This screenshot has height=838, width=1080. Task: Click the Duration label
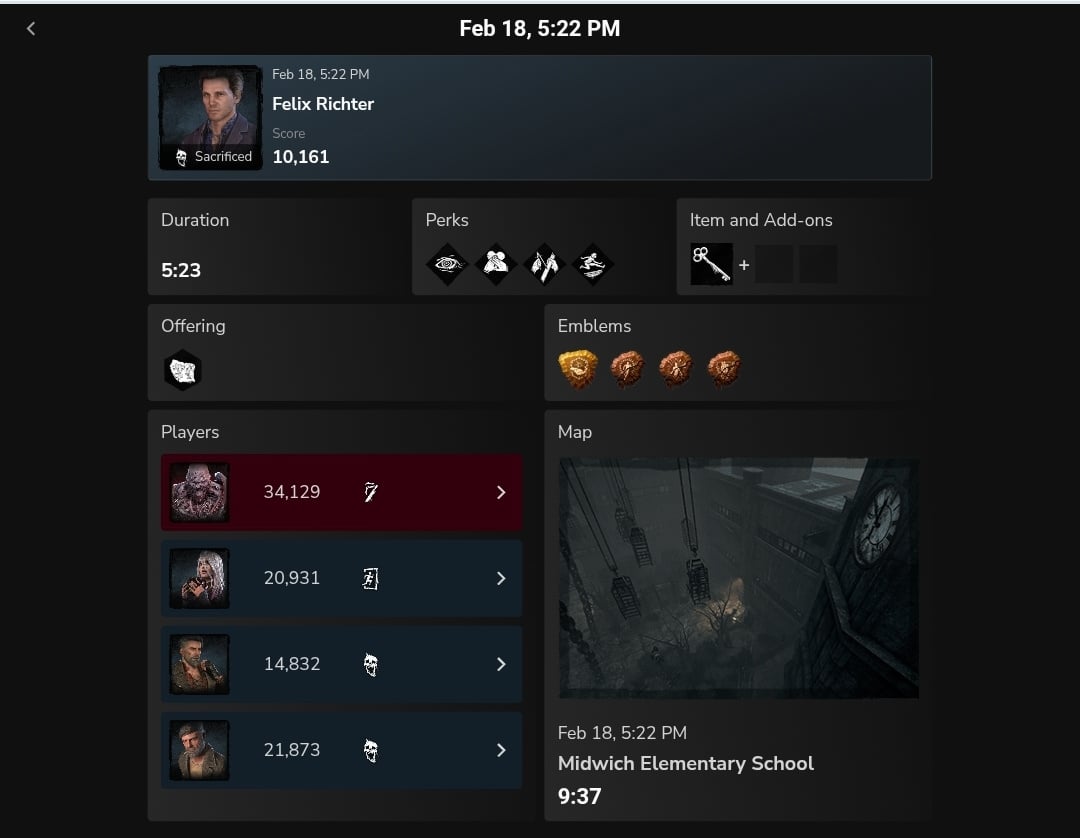[195, 220]
